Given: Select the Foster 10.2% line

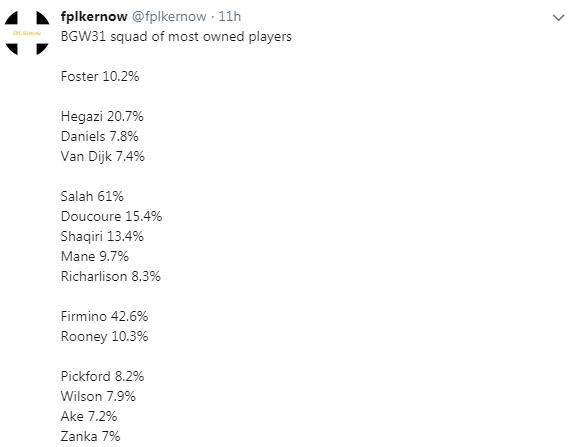Looking at the screenshot, I should point(100,77).
